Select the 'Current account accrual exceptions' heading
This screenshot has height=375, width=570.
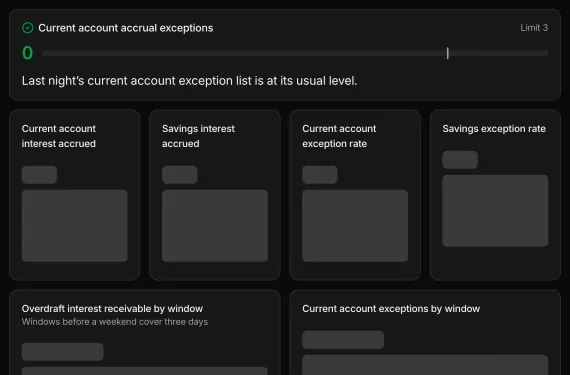126,28
